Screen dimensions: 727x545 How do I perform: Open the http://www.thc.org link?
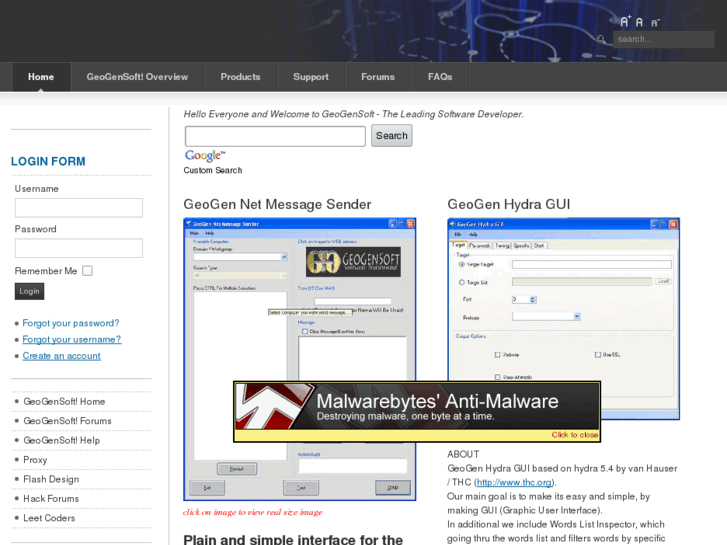pyautogui.click(x=514, y=483)
